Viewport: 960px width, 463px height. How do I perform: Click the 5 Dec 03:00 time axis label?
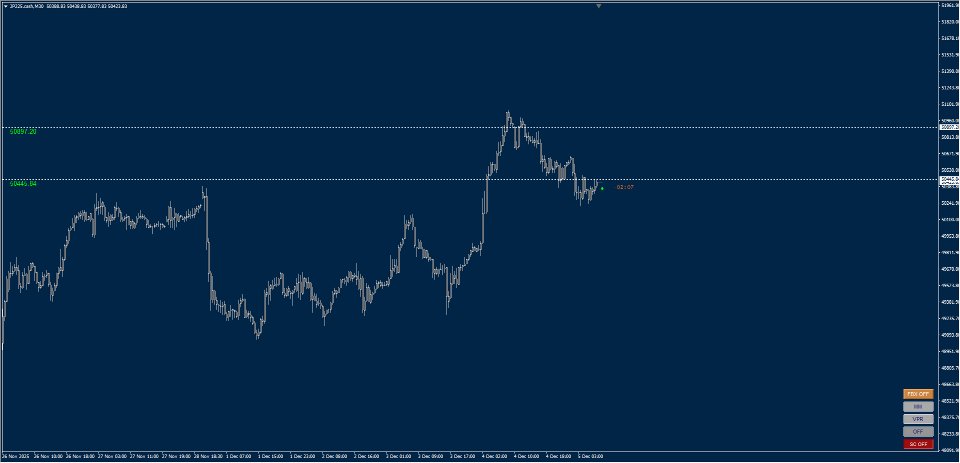(x=591, y=456)
